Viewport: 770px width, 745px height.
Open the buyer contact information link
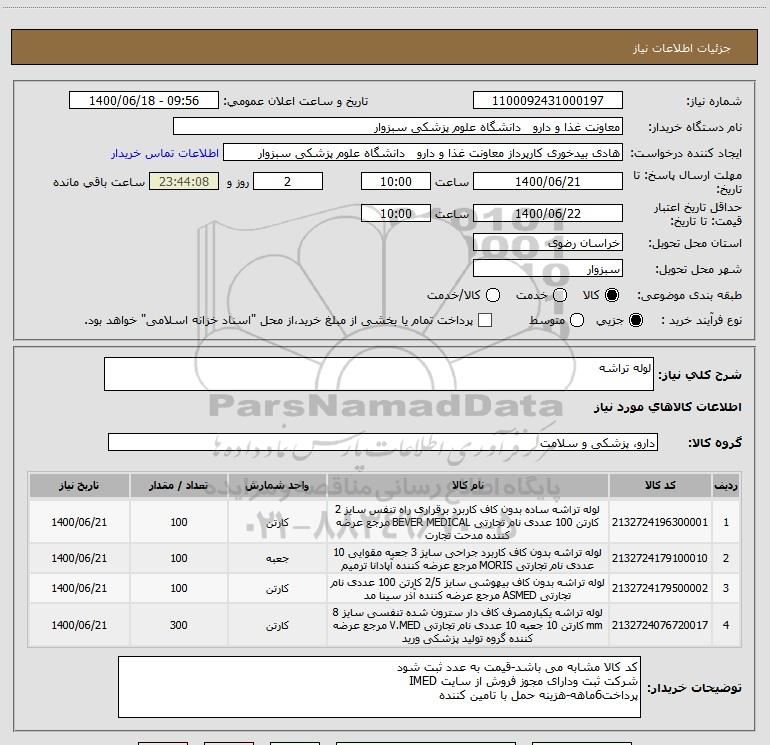165,153
